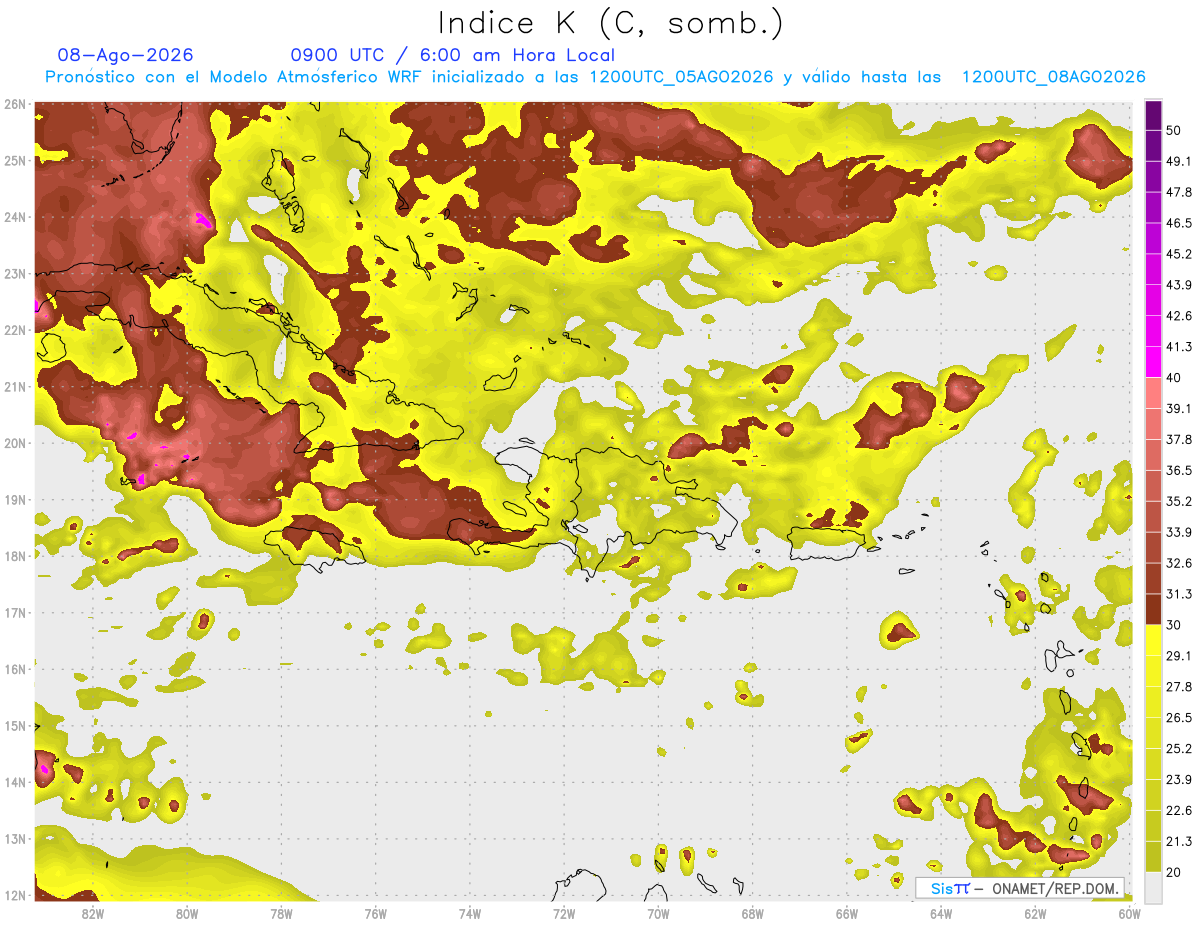Click the color scale value '26.5'

coord(1179,718)
